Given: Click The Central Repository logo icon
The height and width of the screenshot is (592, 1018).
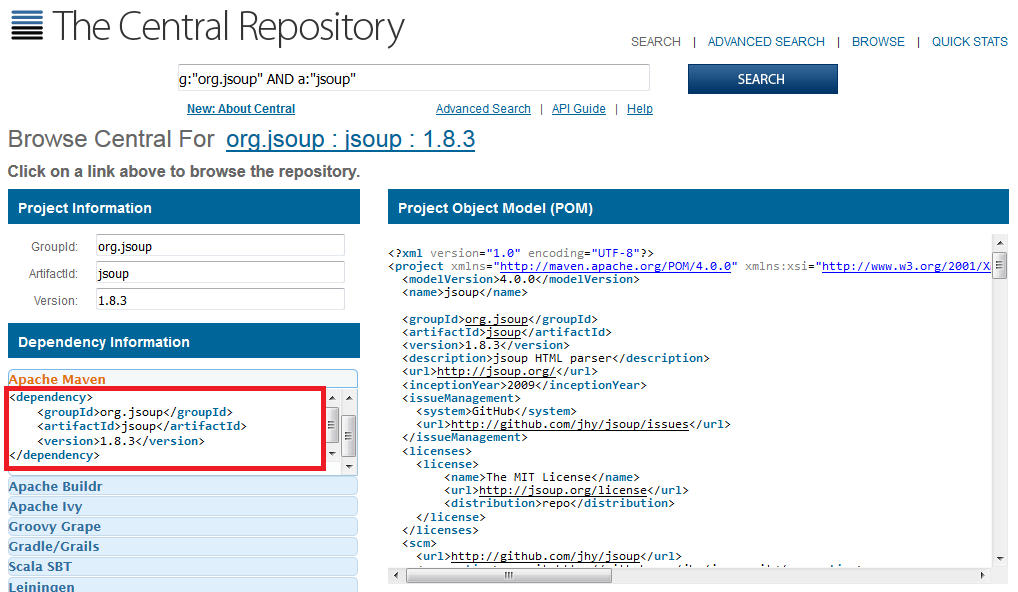Looking at the screenshot, I should [x=27, y=24].
